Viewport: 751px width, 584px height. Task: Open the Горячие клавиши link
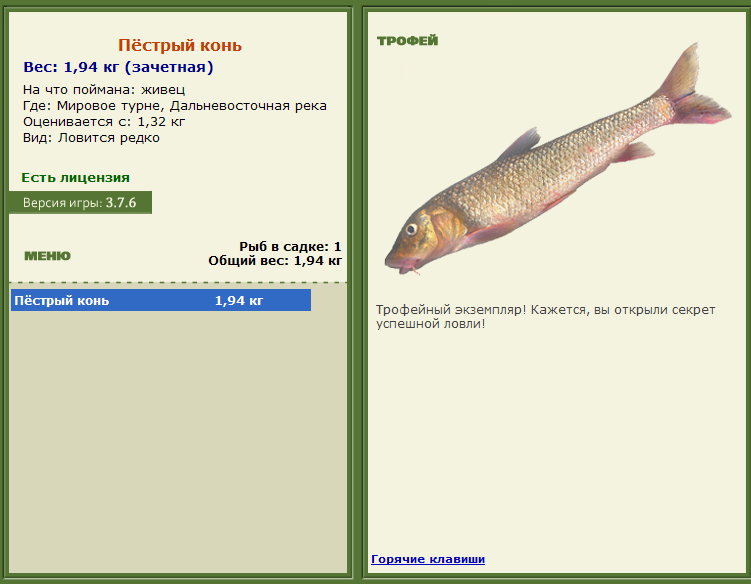(x=428, y=559)
